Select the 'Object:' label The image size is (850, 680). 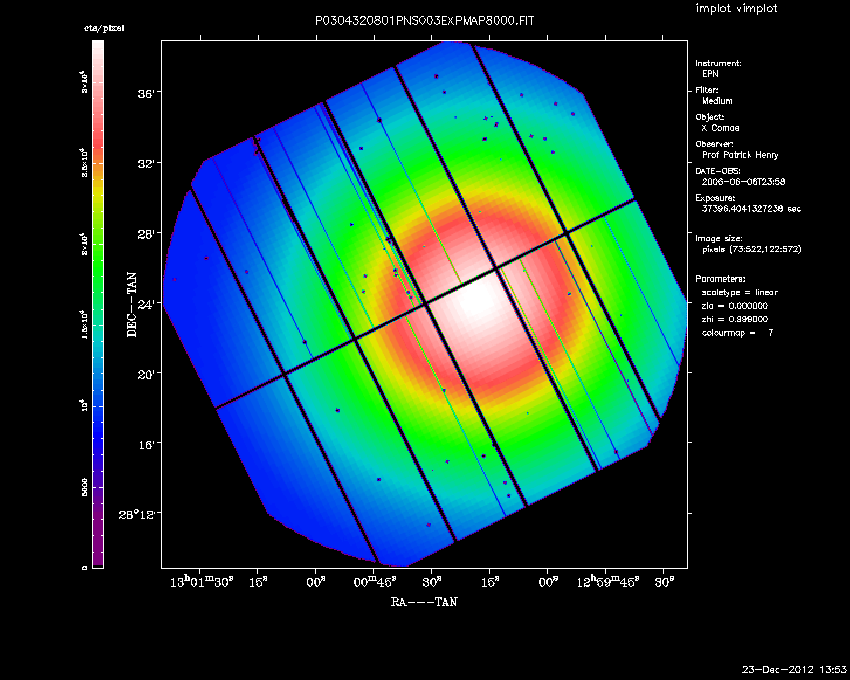[x=710, y=117]
